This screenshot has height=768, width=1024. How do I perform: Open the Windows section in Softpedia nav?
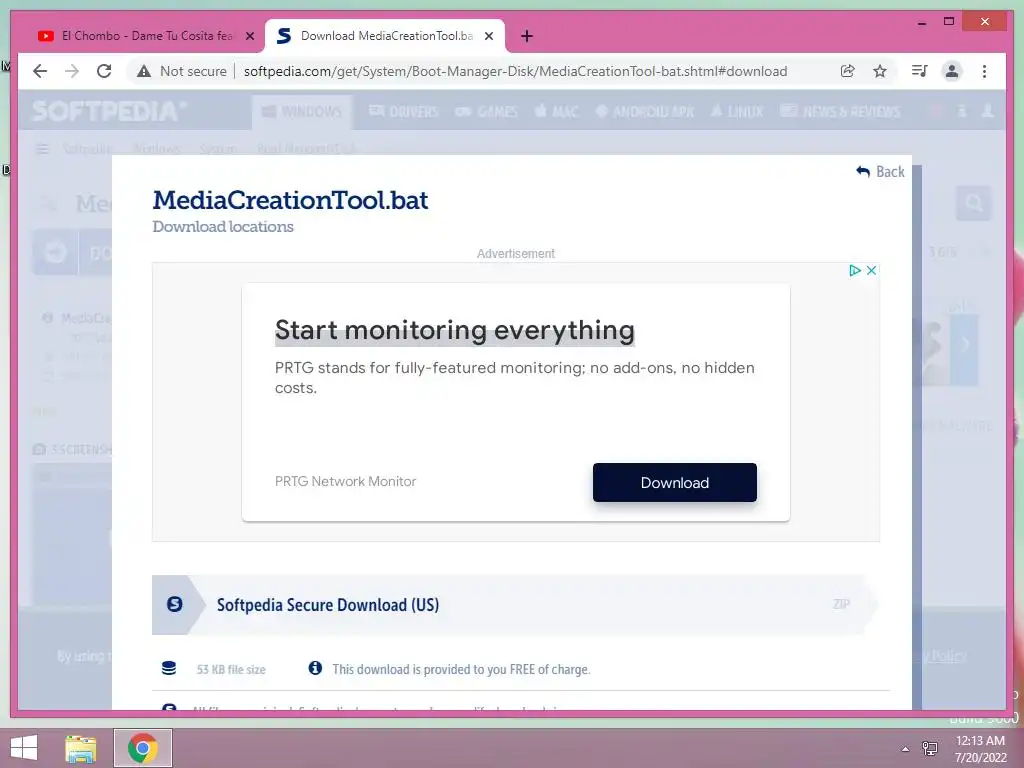(x=302, y=112)
